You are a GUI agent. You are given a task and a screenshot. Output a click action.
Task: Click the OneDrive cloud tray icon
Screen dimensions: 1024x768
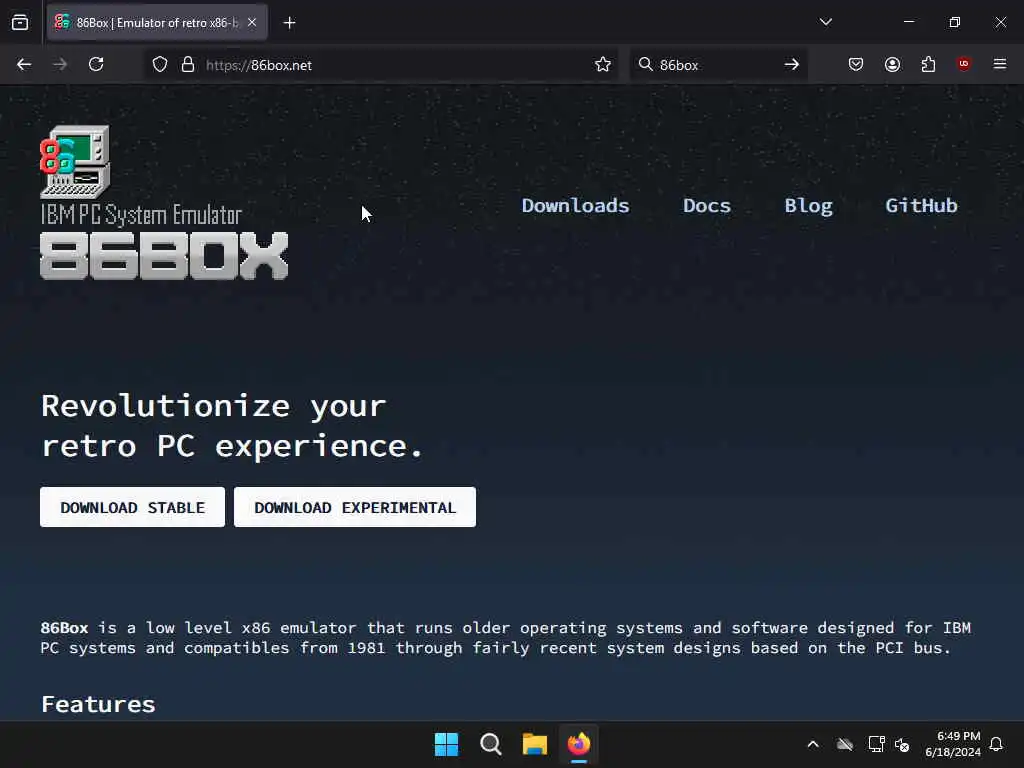tap(845, 744)
